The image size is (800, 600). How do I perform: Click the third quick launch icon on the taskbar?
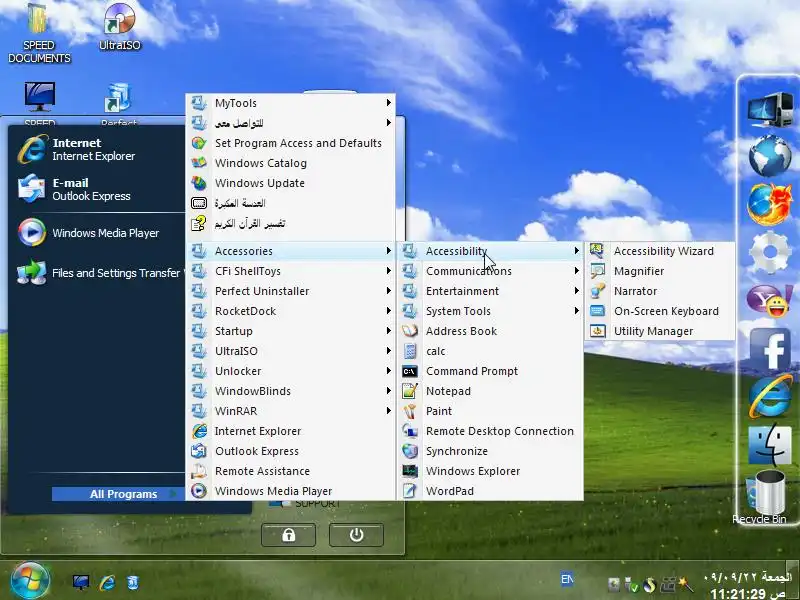click(132, 582)
